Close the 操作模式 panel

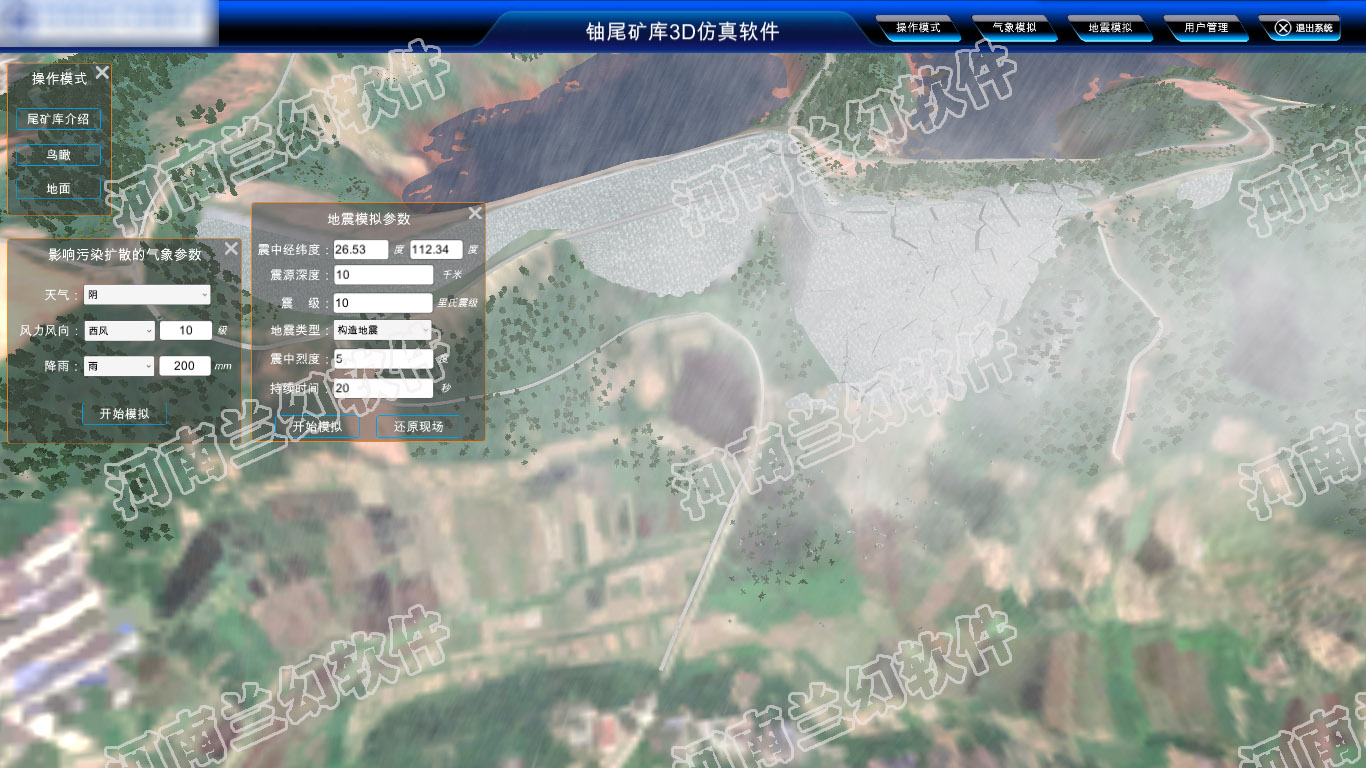tap(102, 72)
